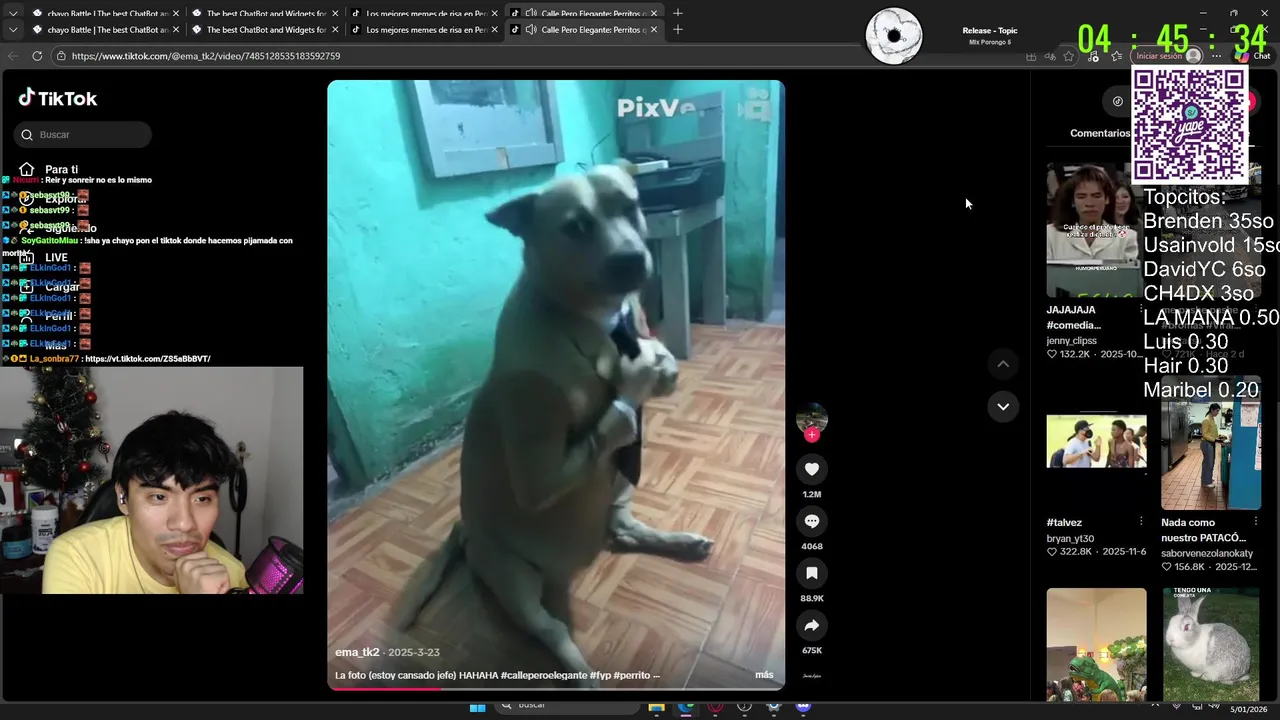Open options menu for #talvez video
Viewport: 1280px width, 720px height.
click(x=1141, y=521)
